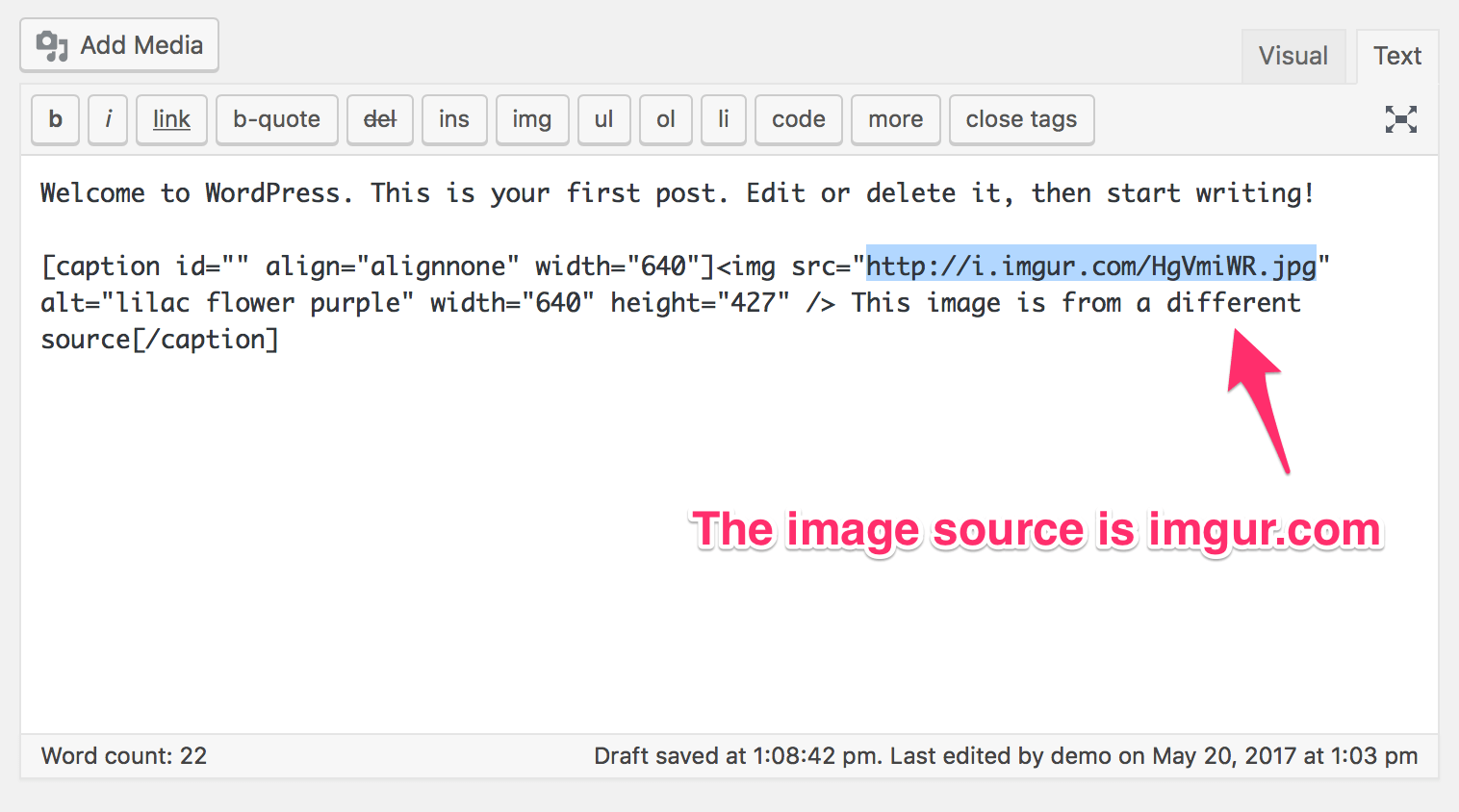
Task: Insert blockquote via b-quote button
Action: pos(277,119)
